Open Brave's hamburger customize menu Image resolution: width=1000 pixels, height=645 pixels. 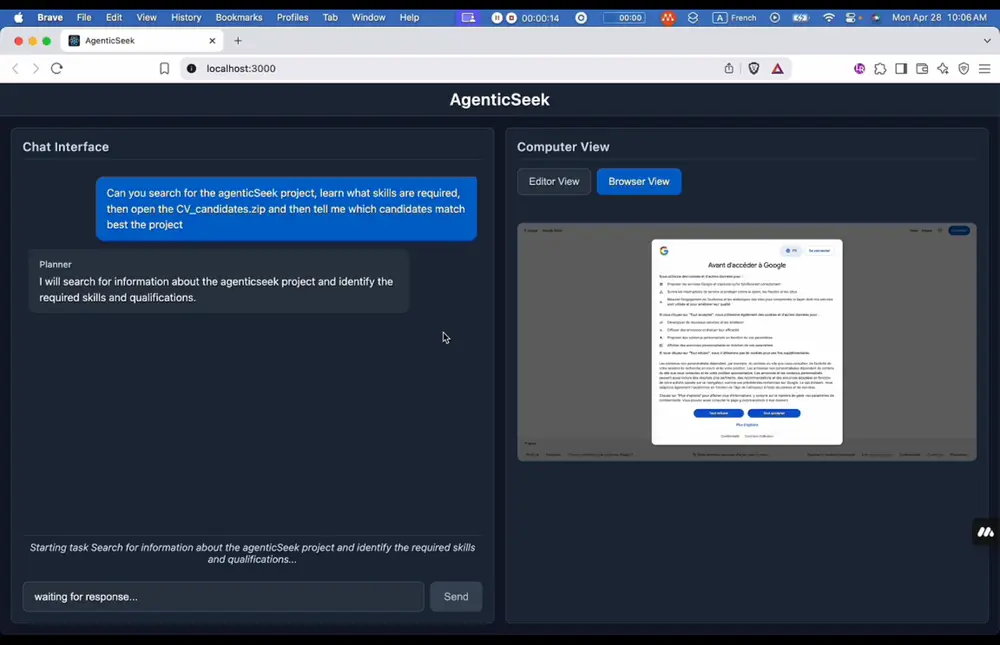pos(984,69)
